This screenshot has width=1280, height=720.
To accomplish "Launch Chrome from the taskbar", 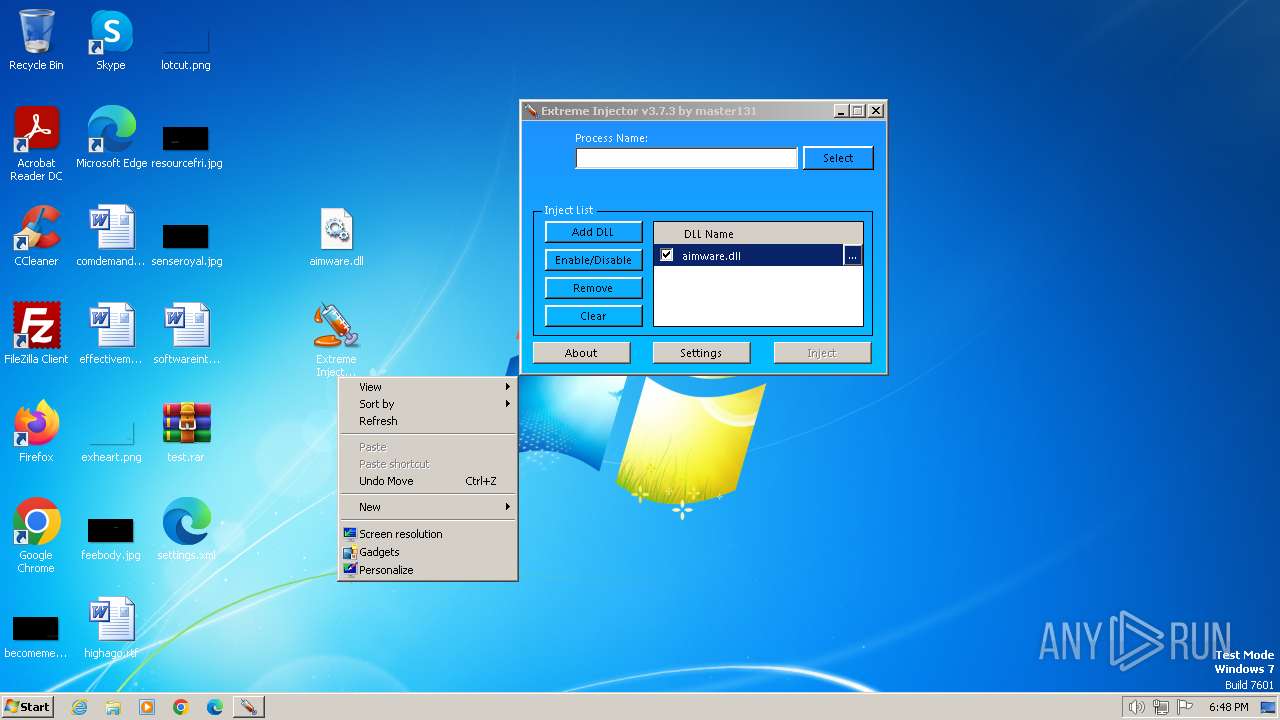I will coord(181,707).
